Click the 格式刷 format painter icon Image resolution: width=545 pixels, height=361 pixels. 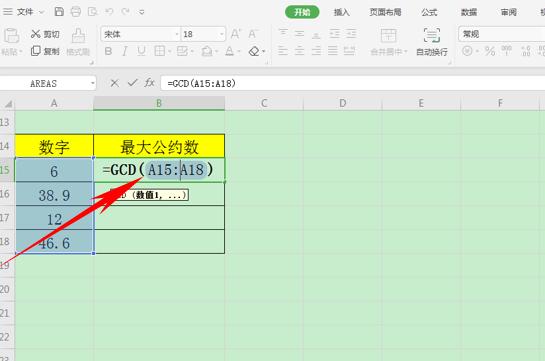click(x=78, y=36)
